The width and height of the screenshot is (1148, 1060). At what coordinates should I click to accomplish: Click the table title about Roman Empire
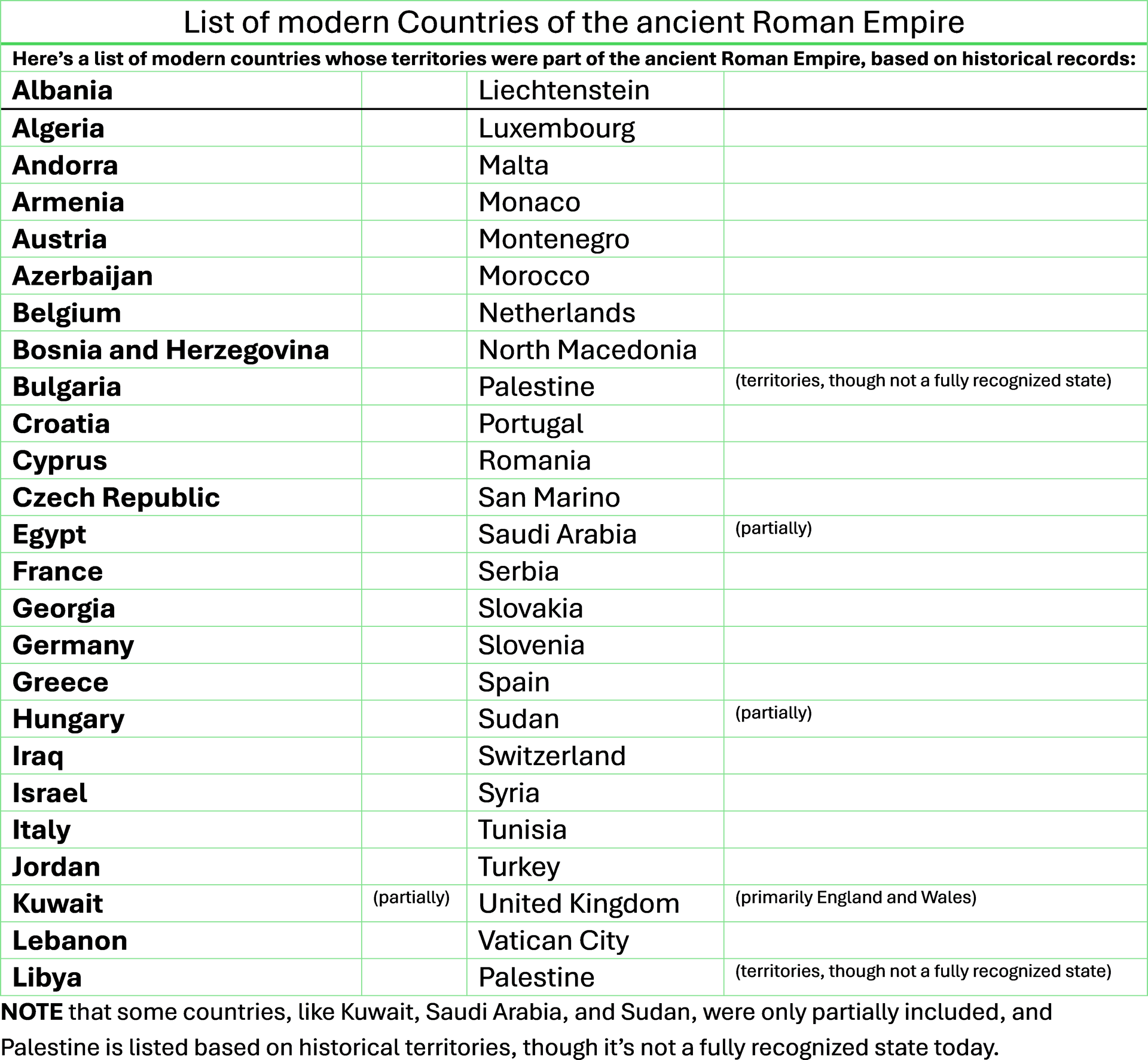(x=573, y=23)
